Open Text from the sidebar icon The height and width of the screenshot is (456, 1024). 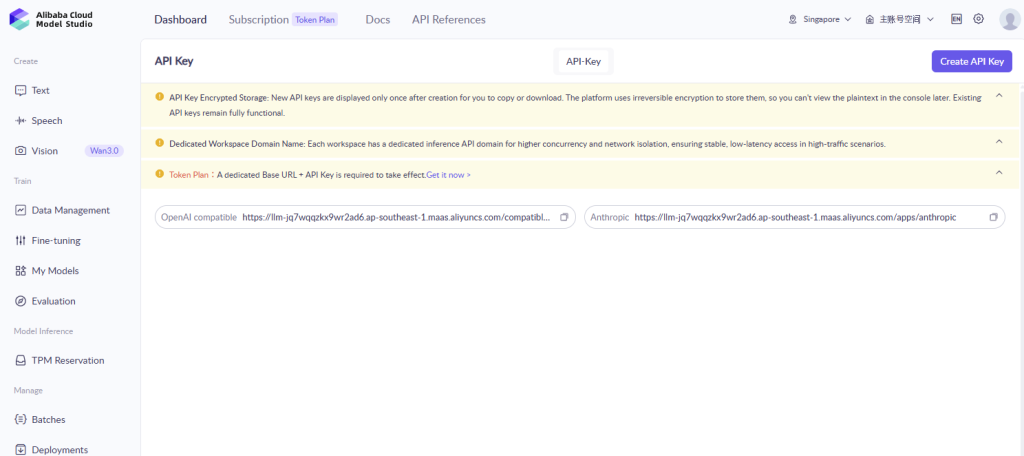[x=20, y=91]
